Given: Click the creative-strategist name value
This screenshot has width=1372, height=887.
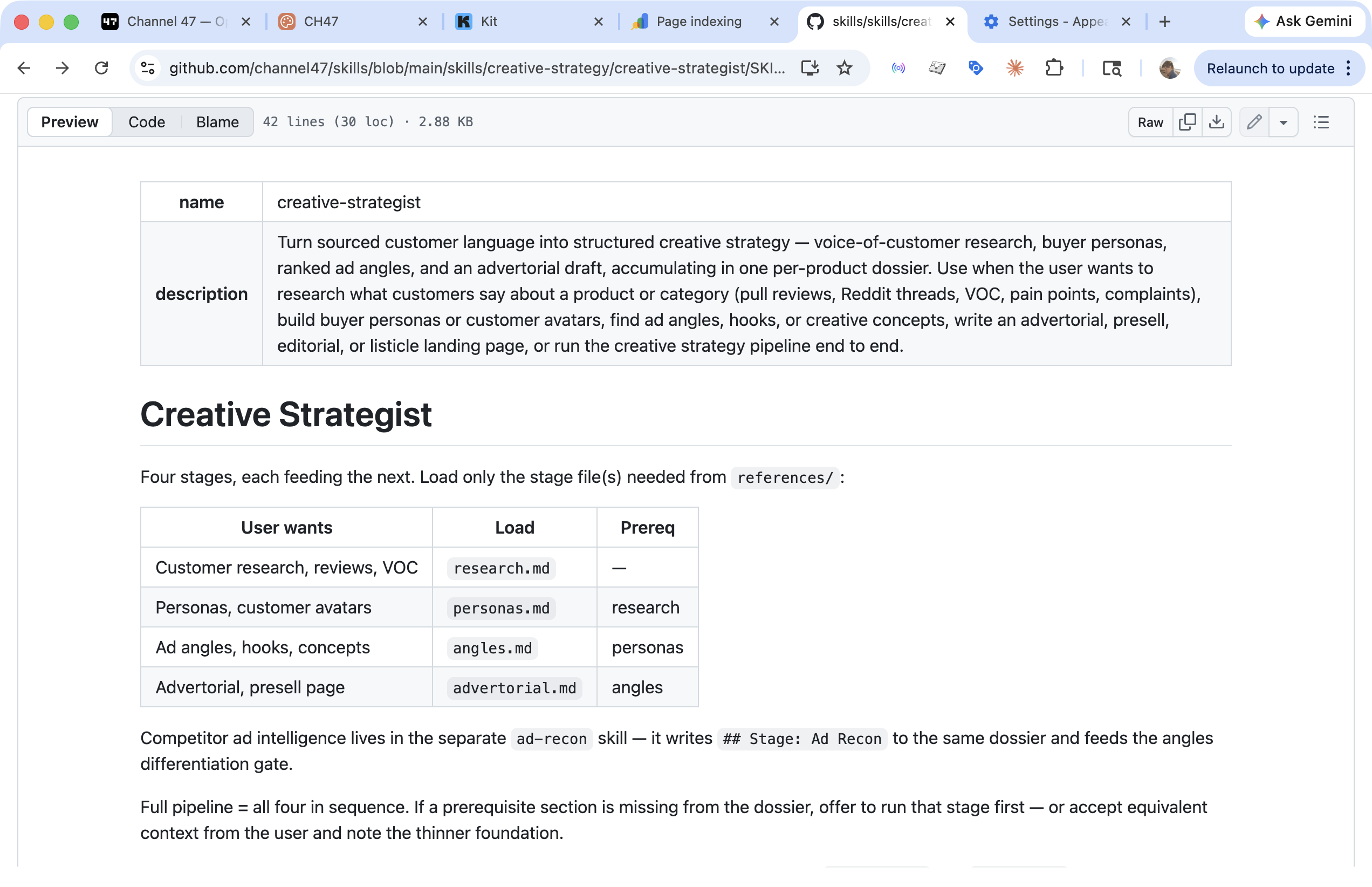Looking at the screenshot, I should pyautogui.click(x=348, y=202).
